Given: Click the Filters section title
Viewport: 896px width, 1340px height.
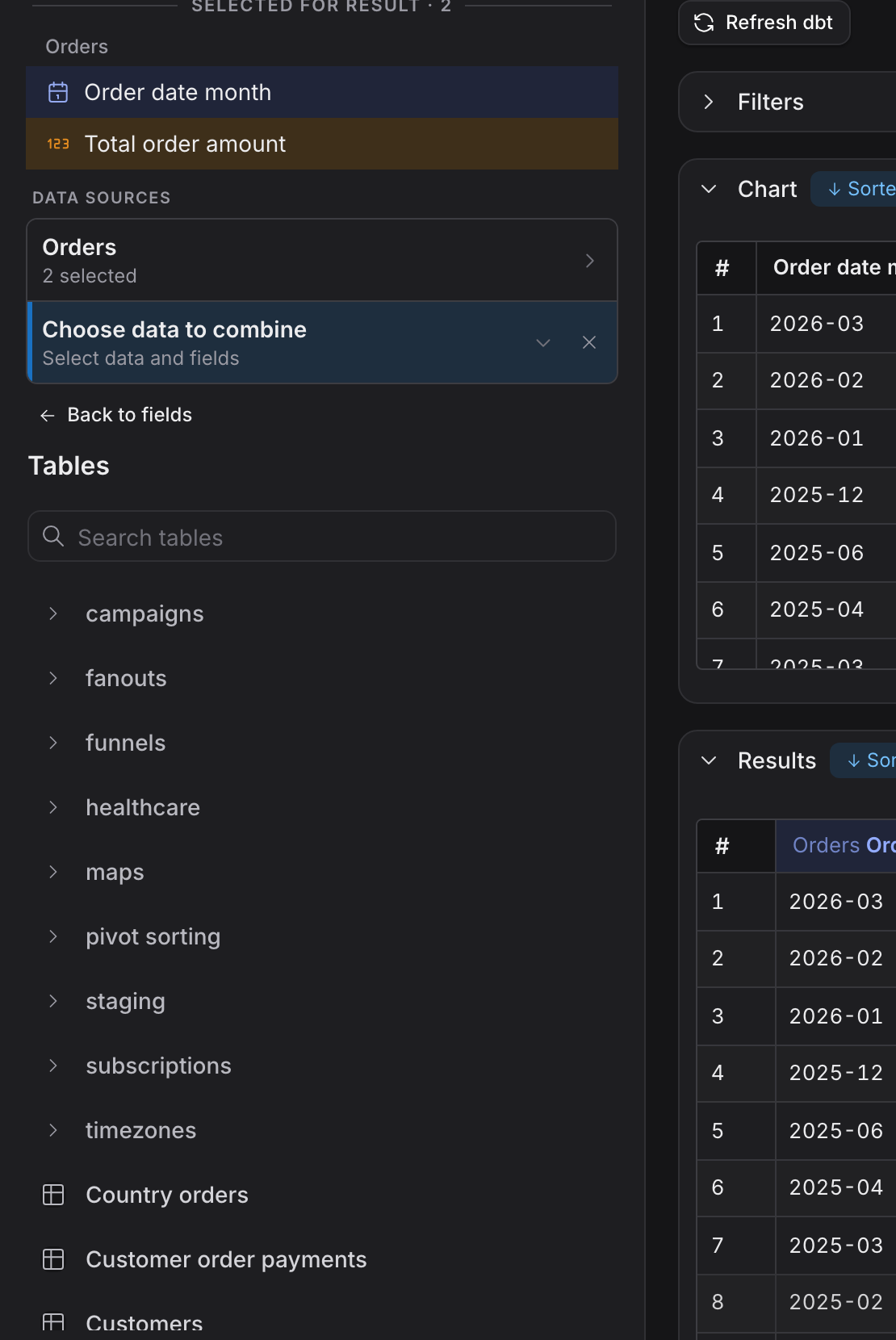Looking at the screenshot, I should tap(771, 102).
